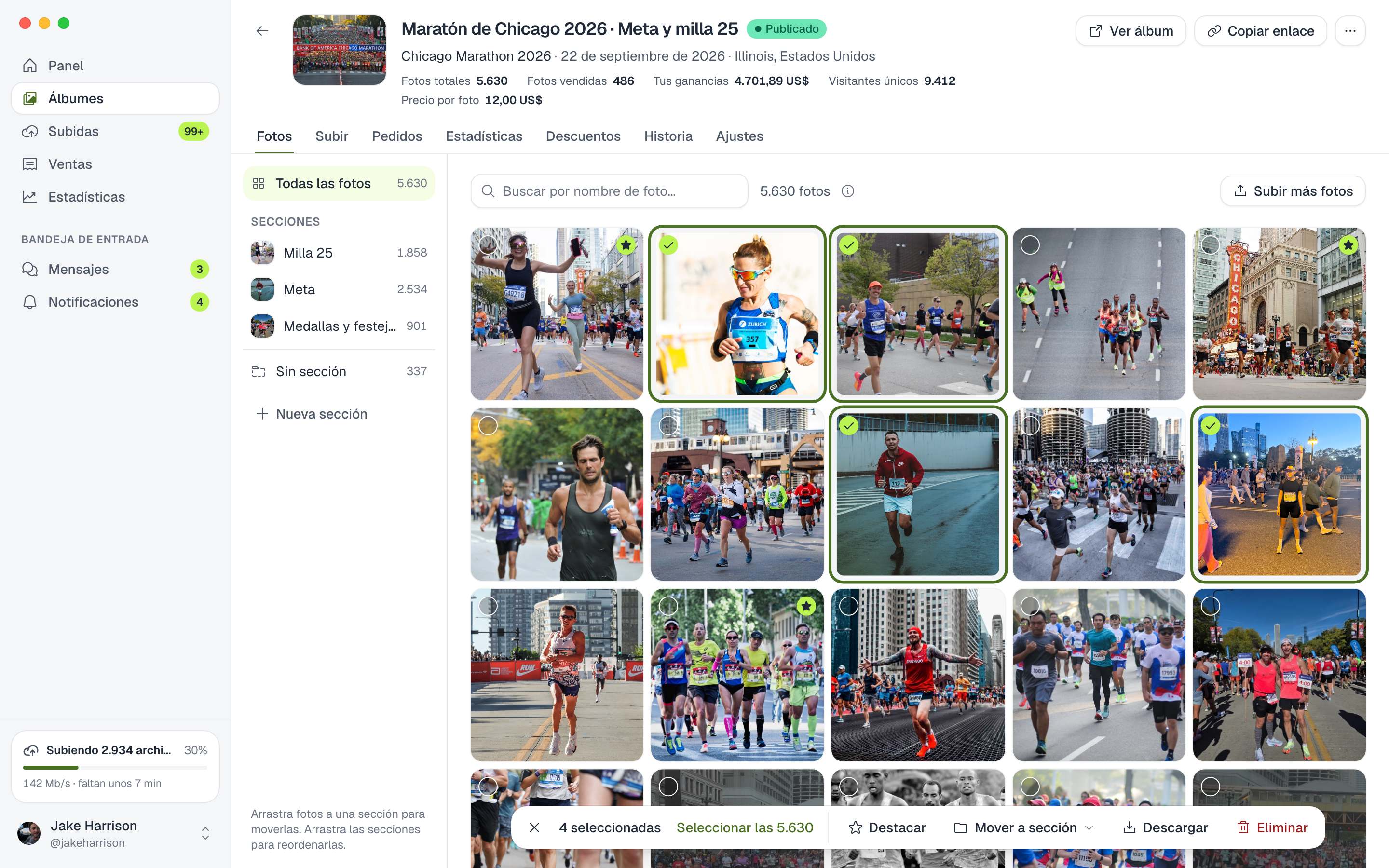
Task: Open the Estadísticas tab of album
Action: (484, 136)
